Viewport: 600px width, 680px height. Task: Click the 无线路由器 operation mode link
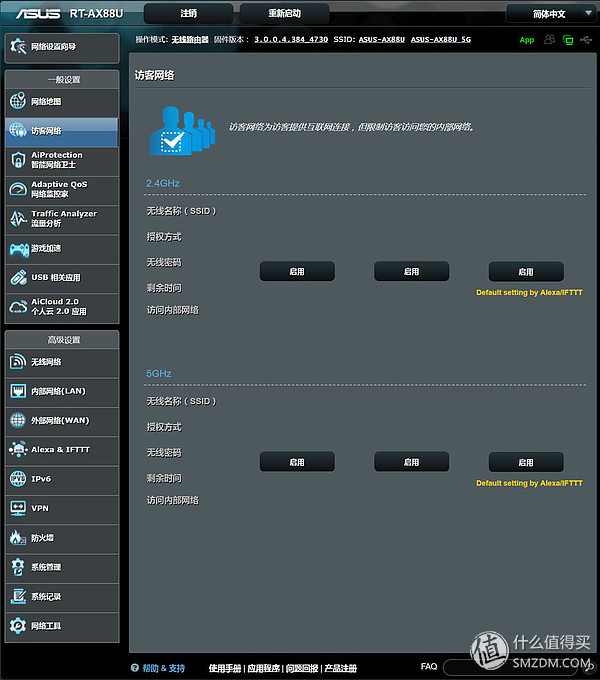point(190,39)
